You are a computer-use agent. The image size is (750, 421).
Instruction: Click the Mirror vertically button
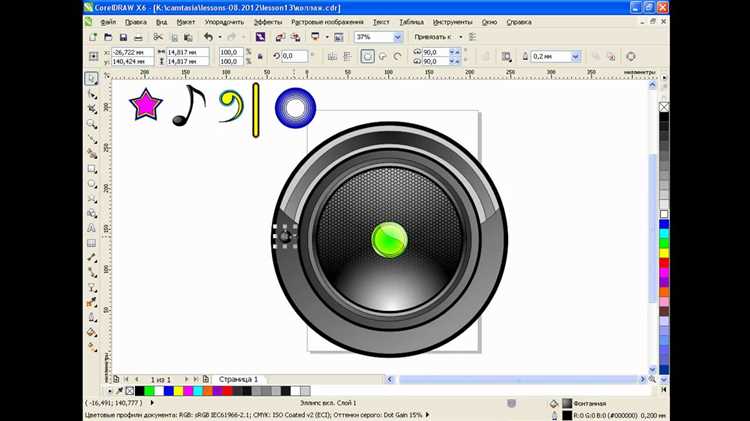pos(347,56)
